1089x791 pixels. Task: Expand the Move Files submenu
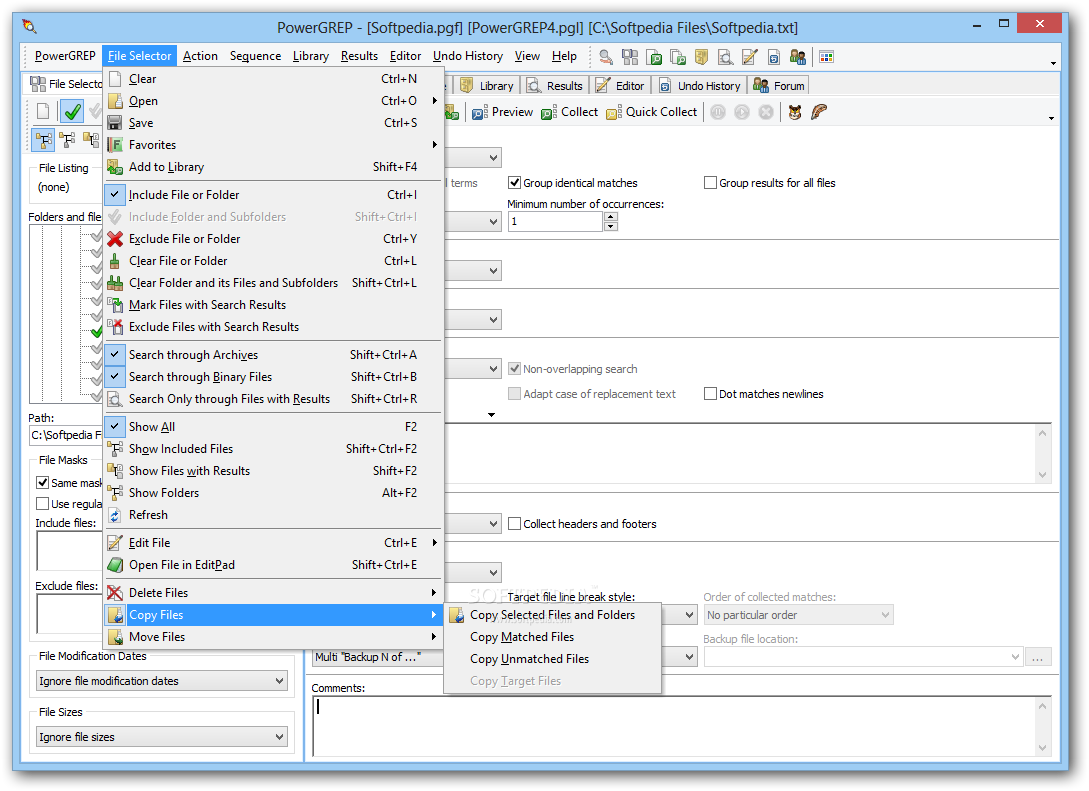(273, 637)
